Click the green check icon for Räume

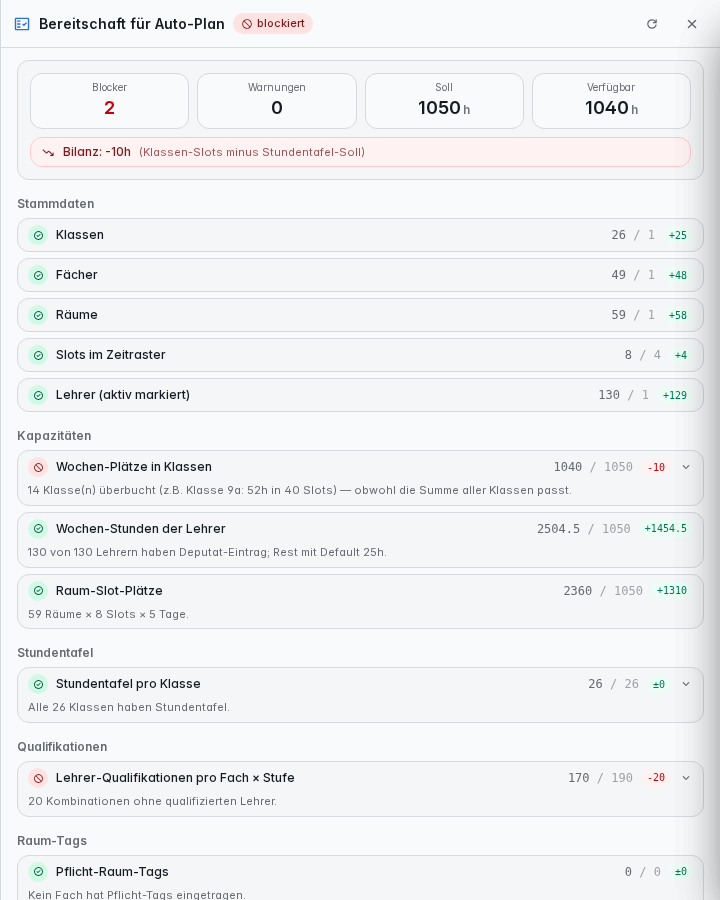tap(38, 315)
